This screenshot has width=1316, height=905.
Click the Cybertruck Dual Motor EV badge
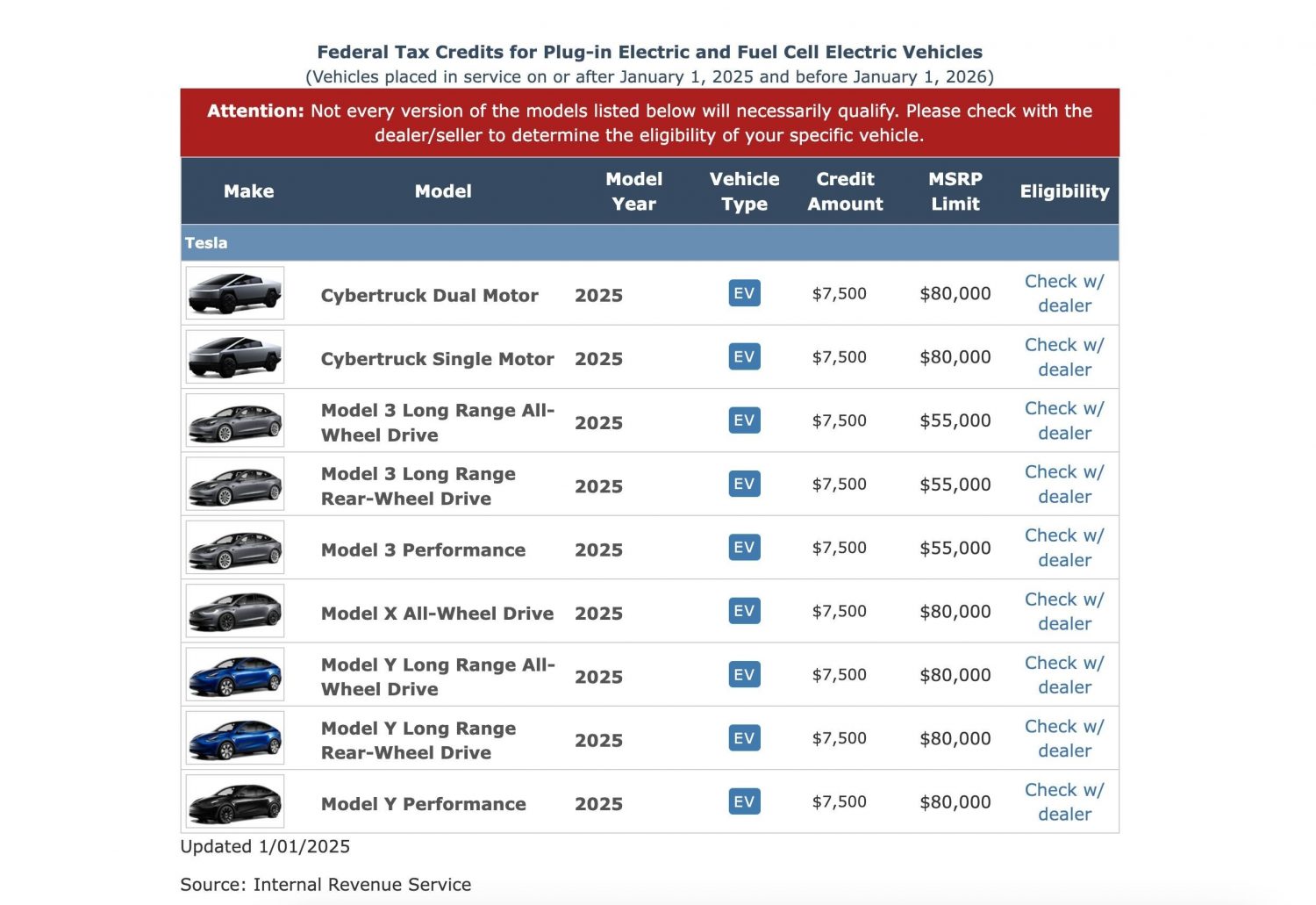pos(744,293)
